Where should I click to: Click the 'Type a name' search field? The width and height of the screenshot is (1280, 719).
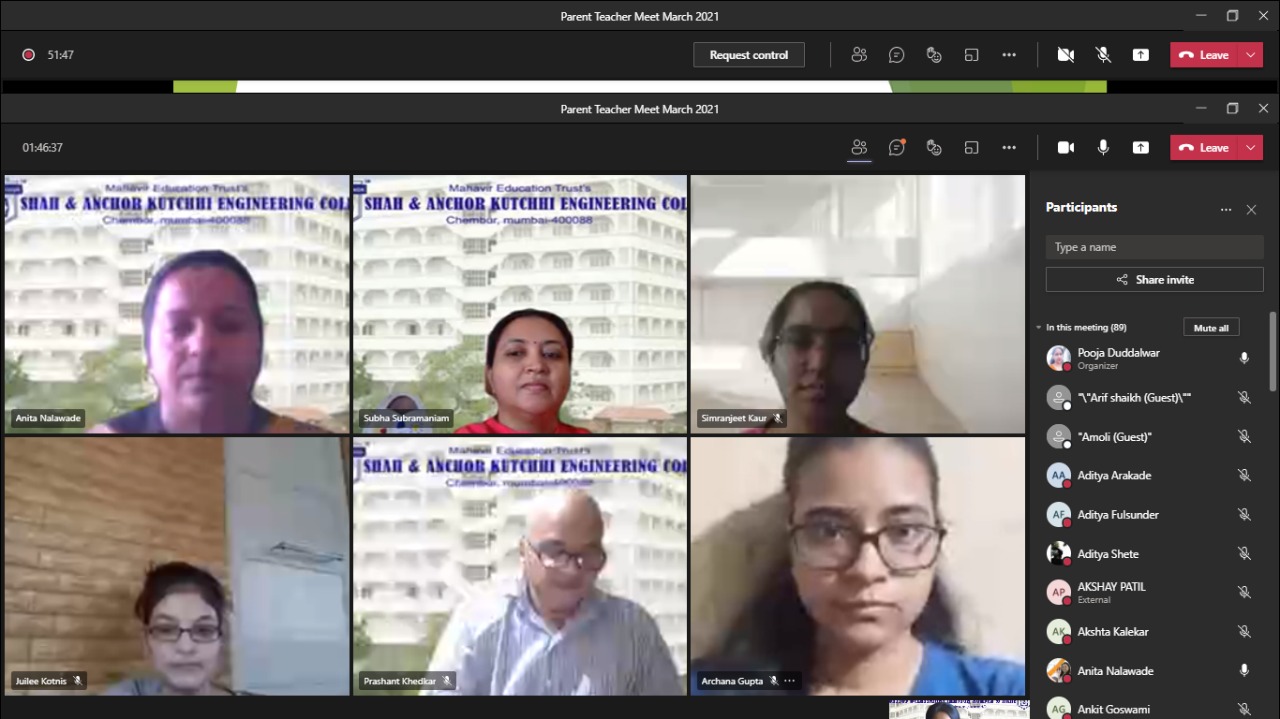click(x=1154, y=247)
